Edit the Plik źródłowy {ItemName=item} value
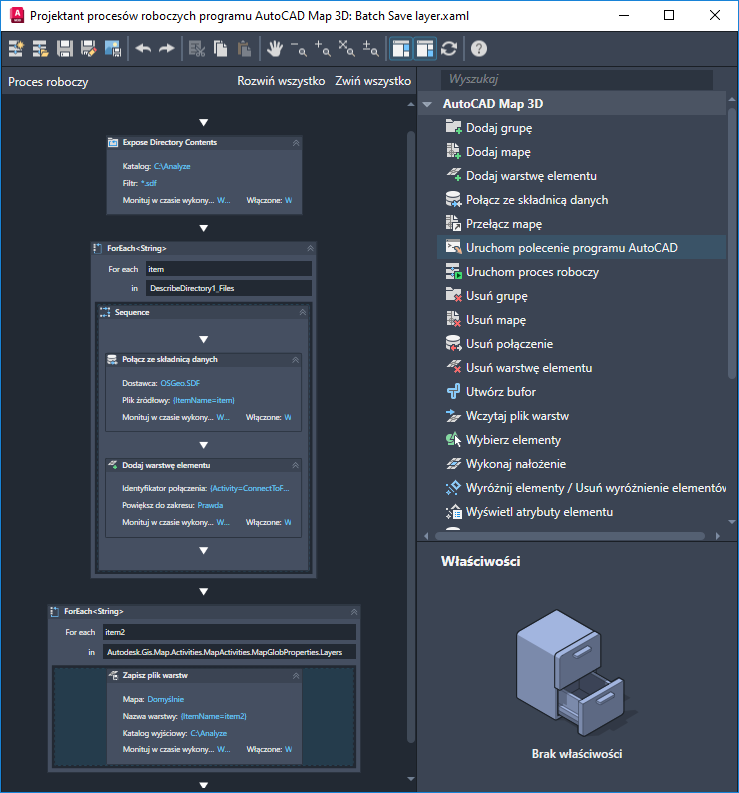This screenshot has height=793, width=739. point(204,400)
